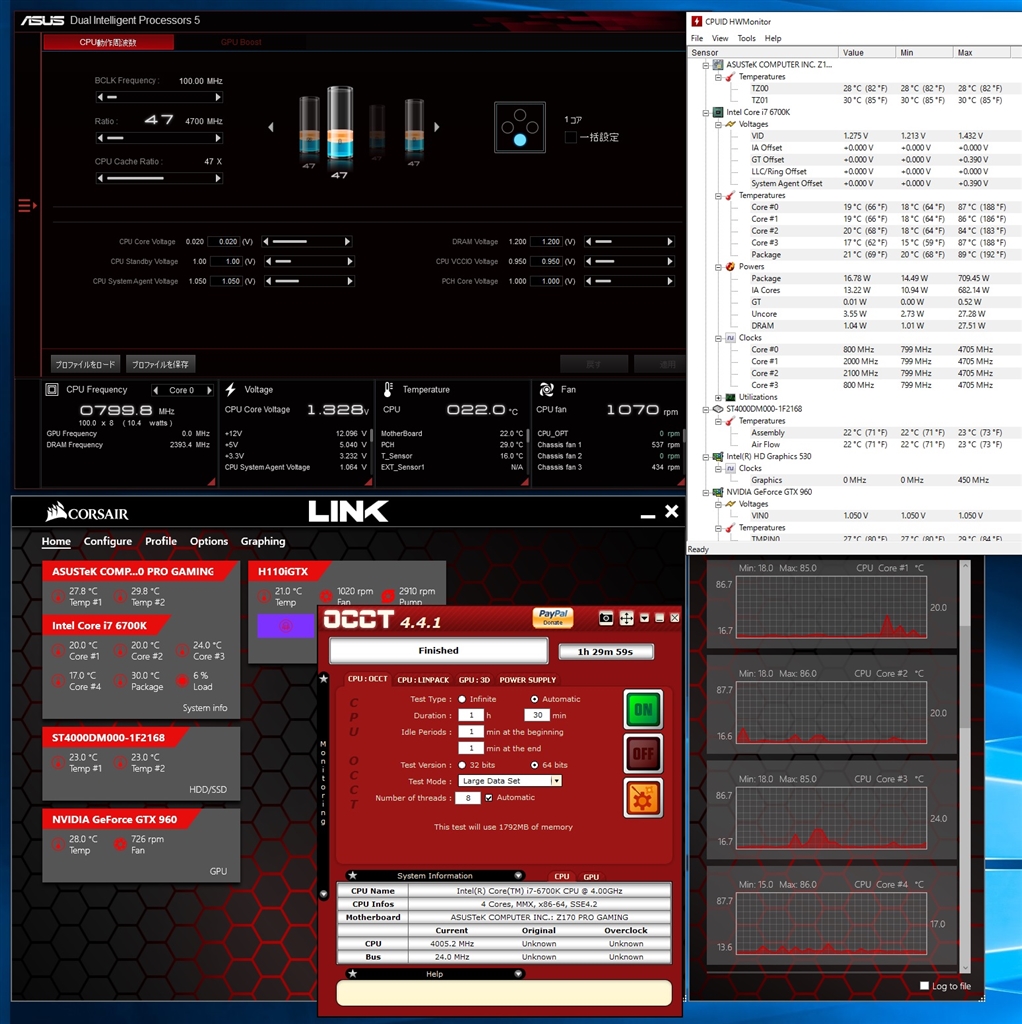Select Infinite test type radio button in OCCT
The width and height of the screenshot is (1022, 1024).
point(462,699)
